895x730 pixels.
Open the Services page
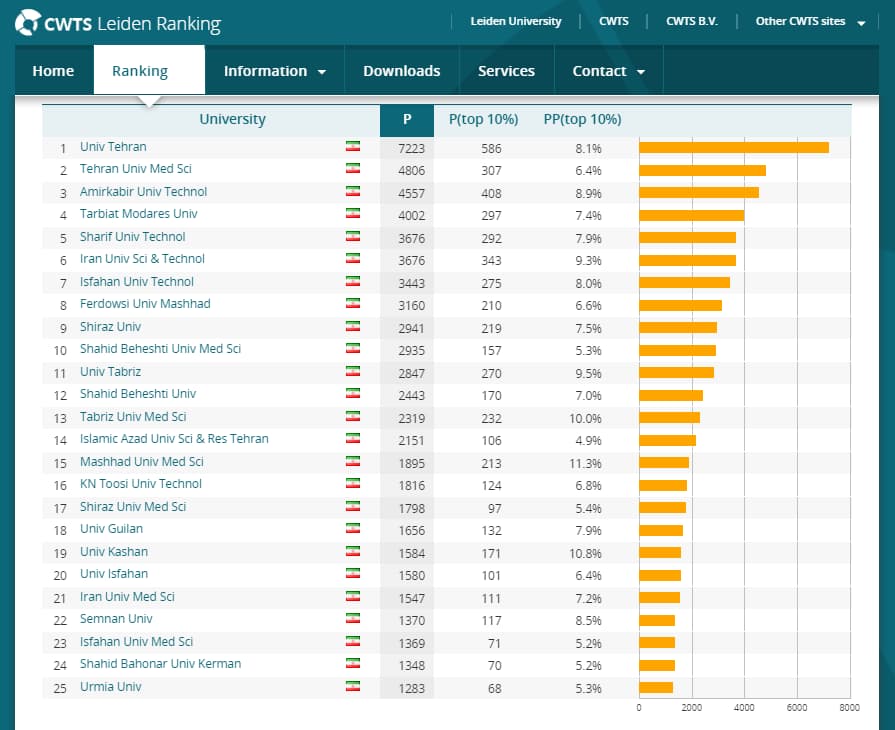point(506,71)
